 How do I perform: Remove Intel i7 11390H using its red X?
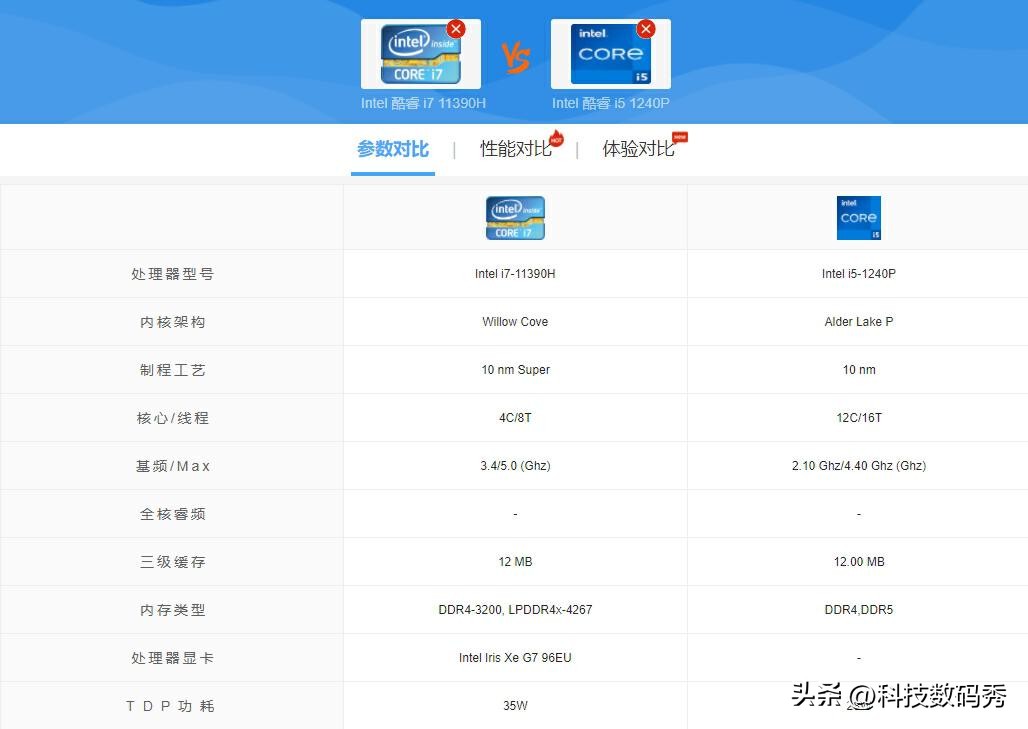tap(456, 29)
